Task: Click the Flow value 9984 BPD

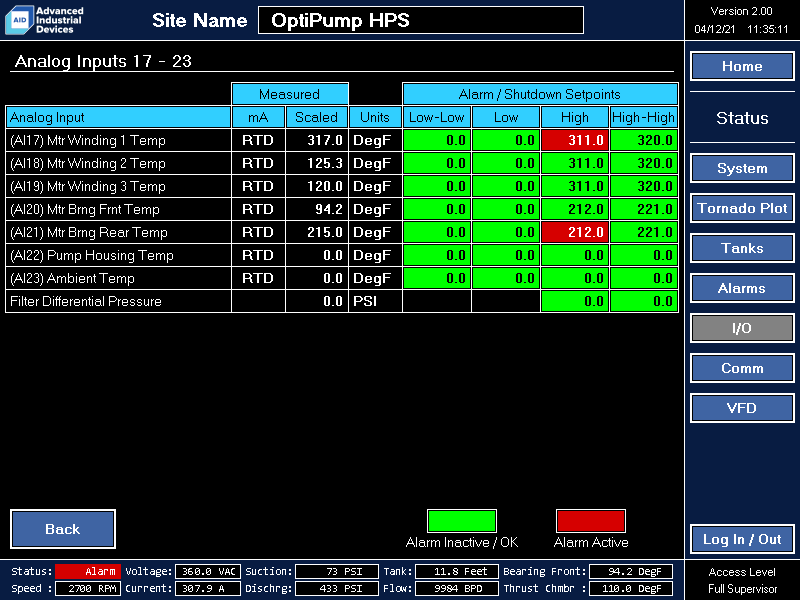Action: (457, 588)
